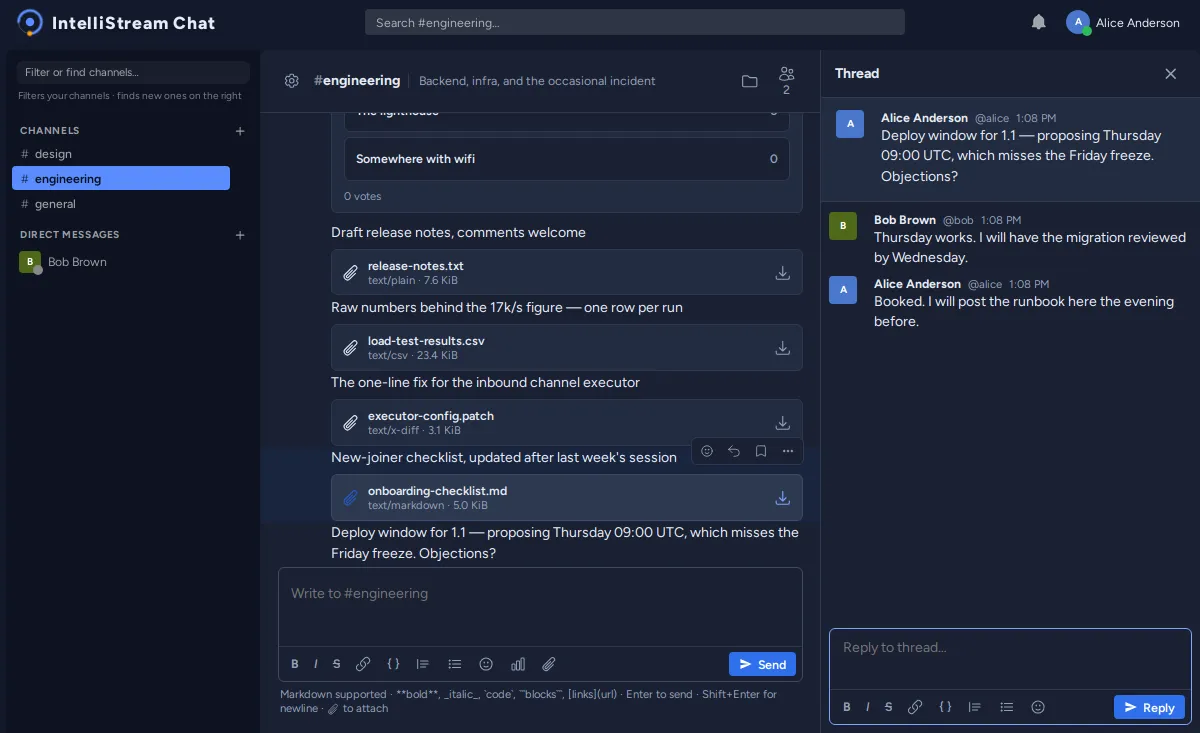Create a poll from main composer

[x=518, y=664]
